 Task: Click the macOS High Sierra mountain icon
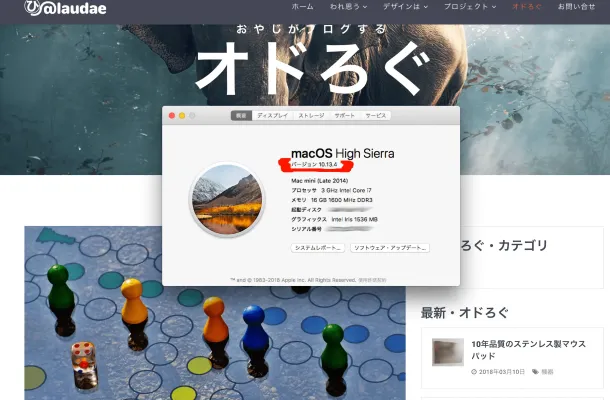pos(227,200)
